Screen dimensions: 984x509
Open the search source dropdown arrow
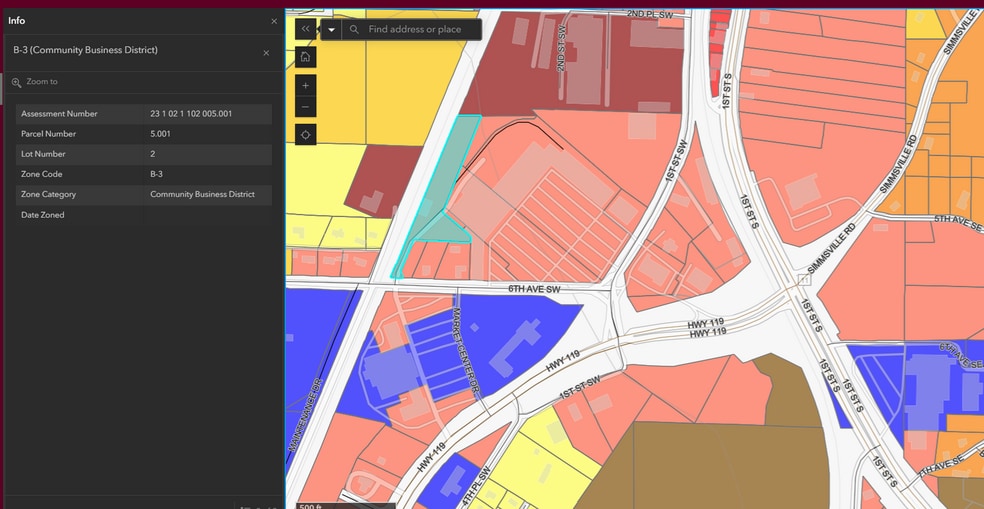click(x=331, y=30)
